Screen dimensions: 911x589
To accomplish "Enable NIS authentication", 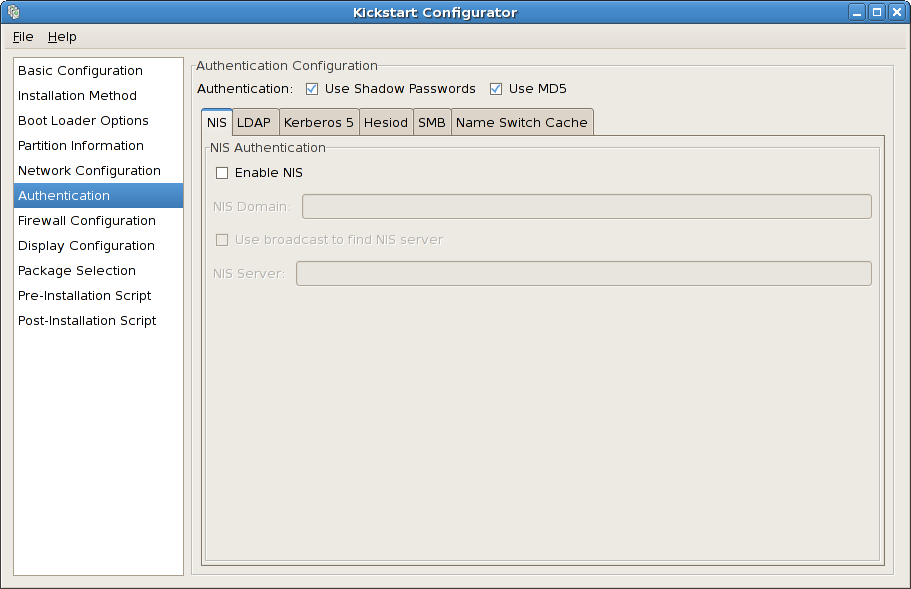I will point(222,172).
